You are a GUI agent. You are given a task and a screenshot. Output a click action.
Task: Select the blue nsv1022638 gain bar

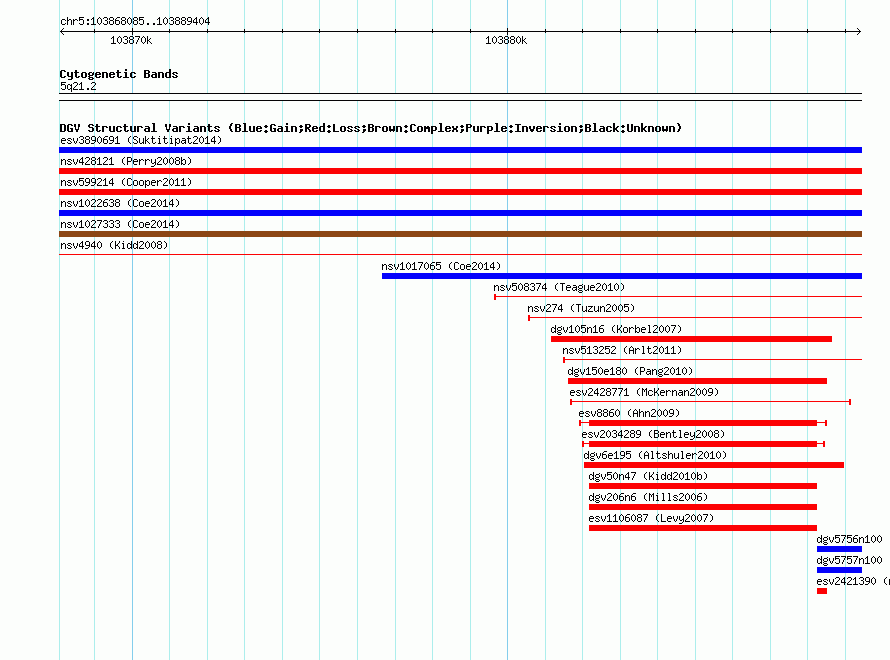coord(460,213)
